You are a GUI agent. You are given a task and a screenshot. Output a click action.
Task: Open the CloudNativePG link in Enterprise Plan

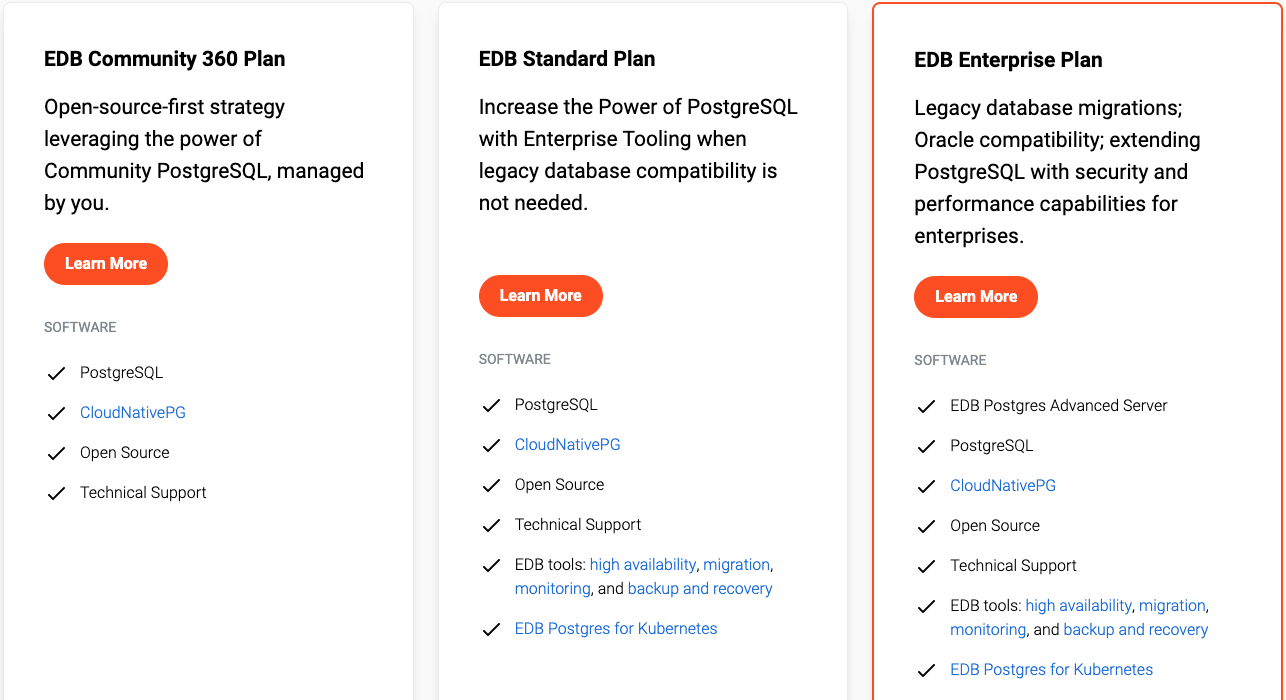coord(1002,485)
